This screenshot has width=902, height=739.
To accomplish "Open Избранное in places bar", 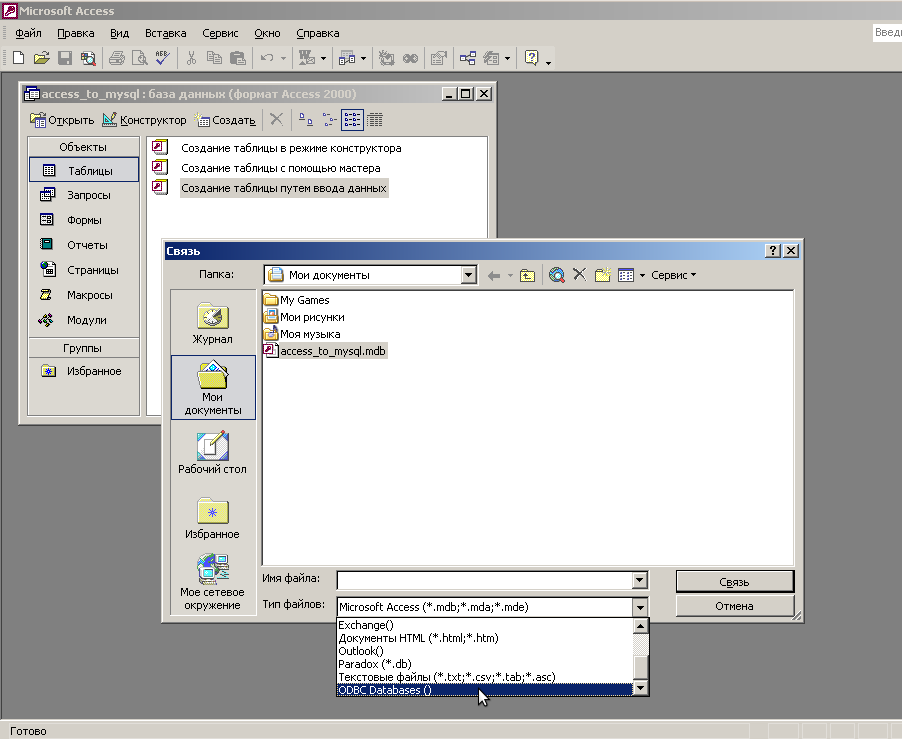I will pos(213,518).
